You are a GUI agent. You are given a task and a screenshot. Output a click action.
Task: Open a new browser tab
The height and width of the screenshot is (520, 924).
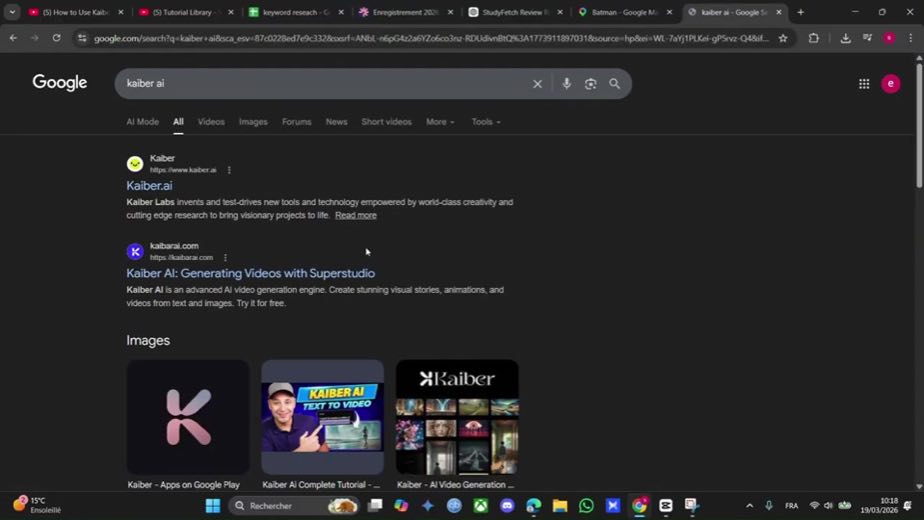pyautogui.click(x=800, y=12)
